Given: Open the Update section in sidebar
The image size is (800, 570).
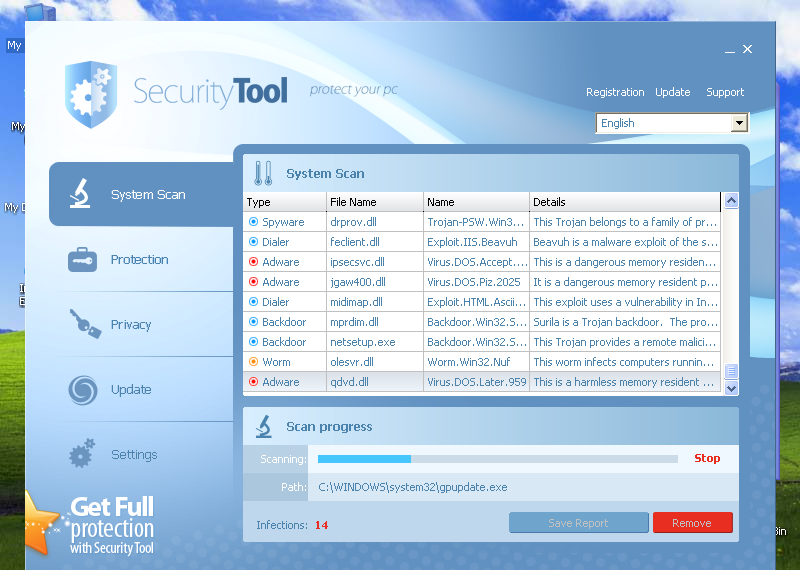Looking at the screenshot, I should tap(141, 390).
